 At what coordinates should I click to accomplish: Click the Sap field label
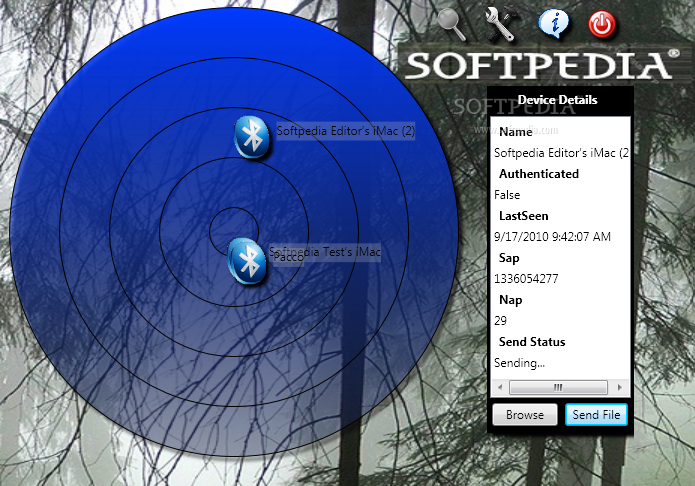[509, 258]
